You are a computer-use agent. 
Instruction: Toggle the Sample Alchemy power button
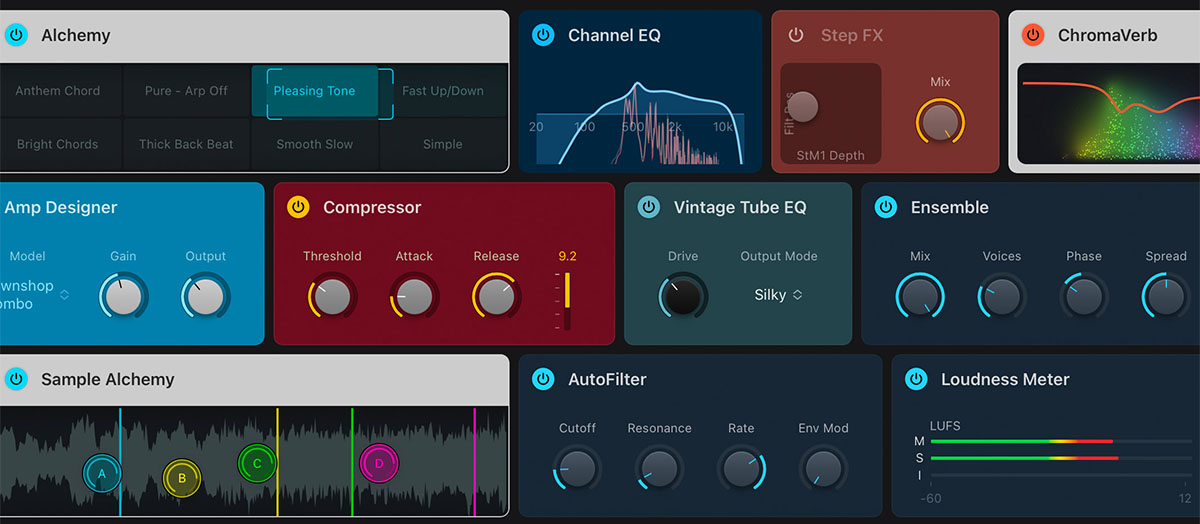point(16,379)
